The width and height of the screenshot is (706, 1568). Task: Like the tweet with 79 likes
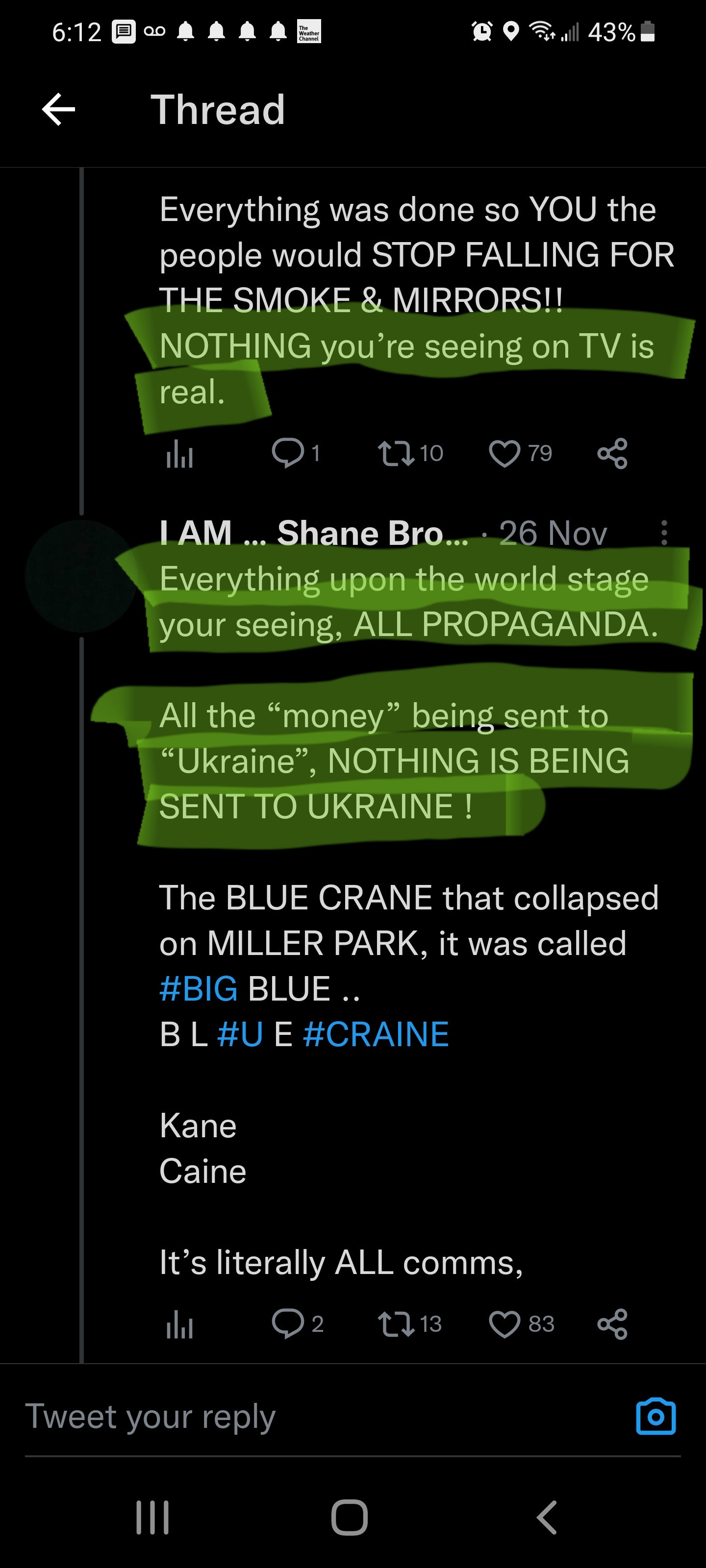pyautogui.click(x=504, y=453)
